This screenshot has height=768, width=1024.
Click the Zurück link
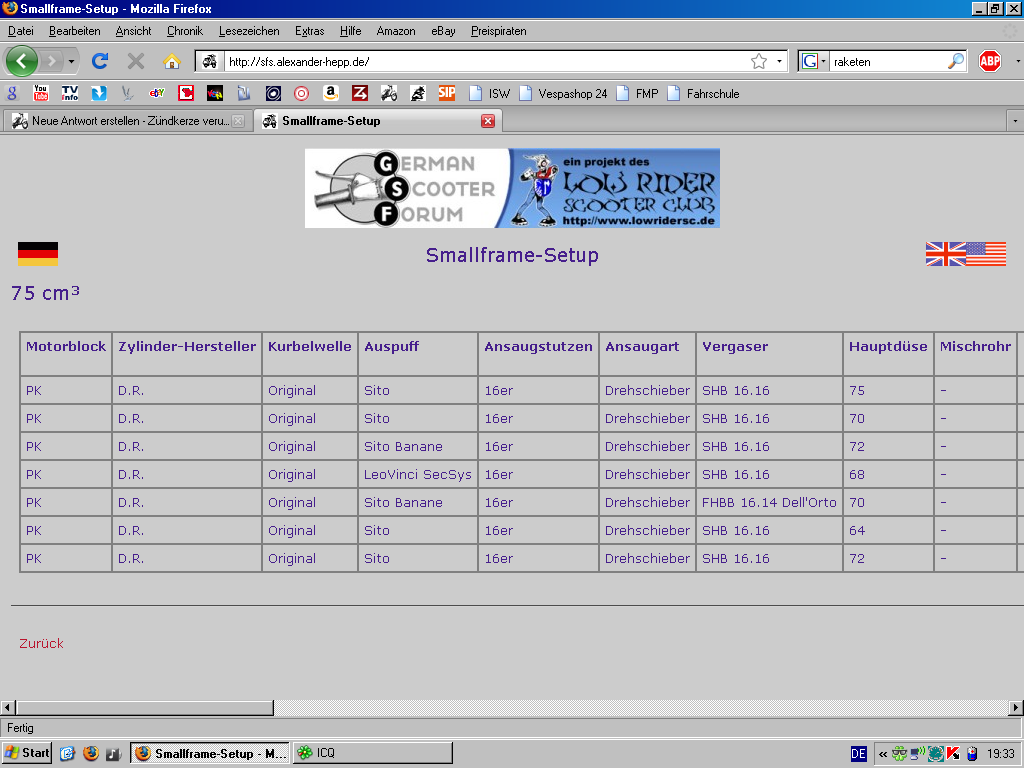[41, 643]
